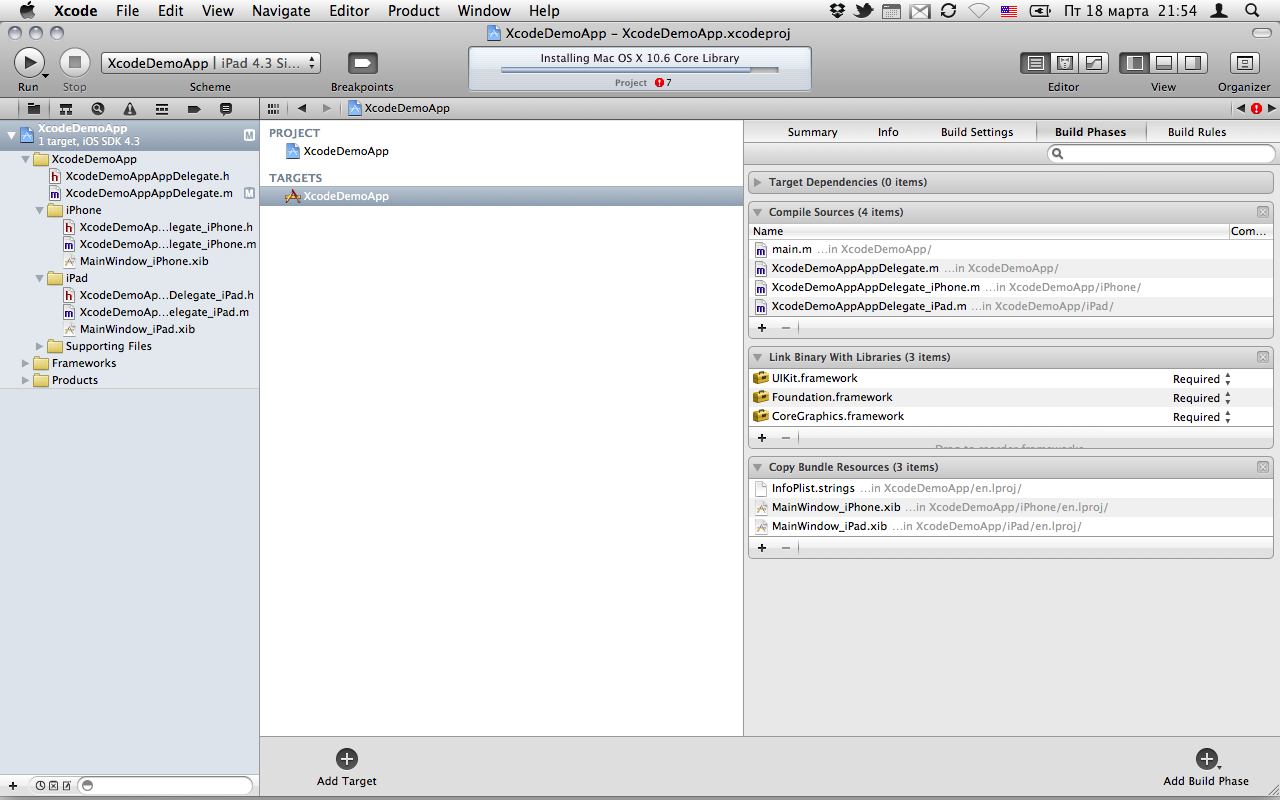1280x800 pixels.
Task: Toggle the Utilities pane visibility
Action: click(x=1193, y=63)
